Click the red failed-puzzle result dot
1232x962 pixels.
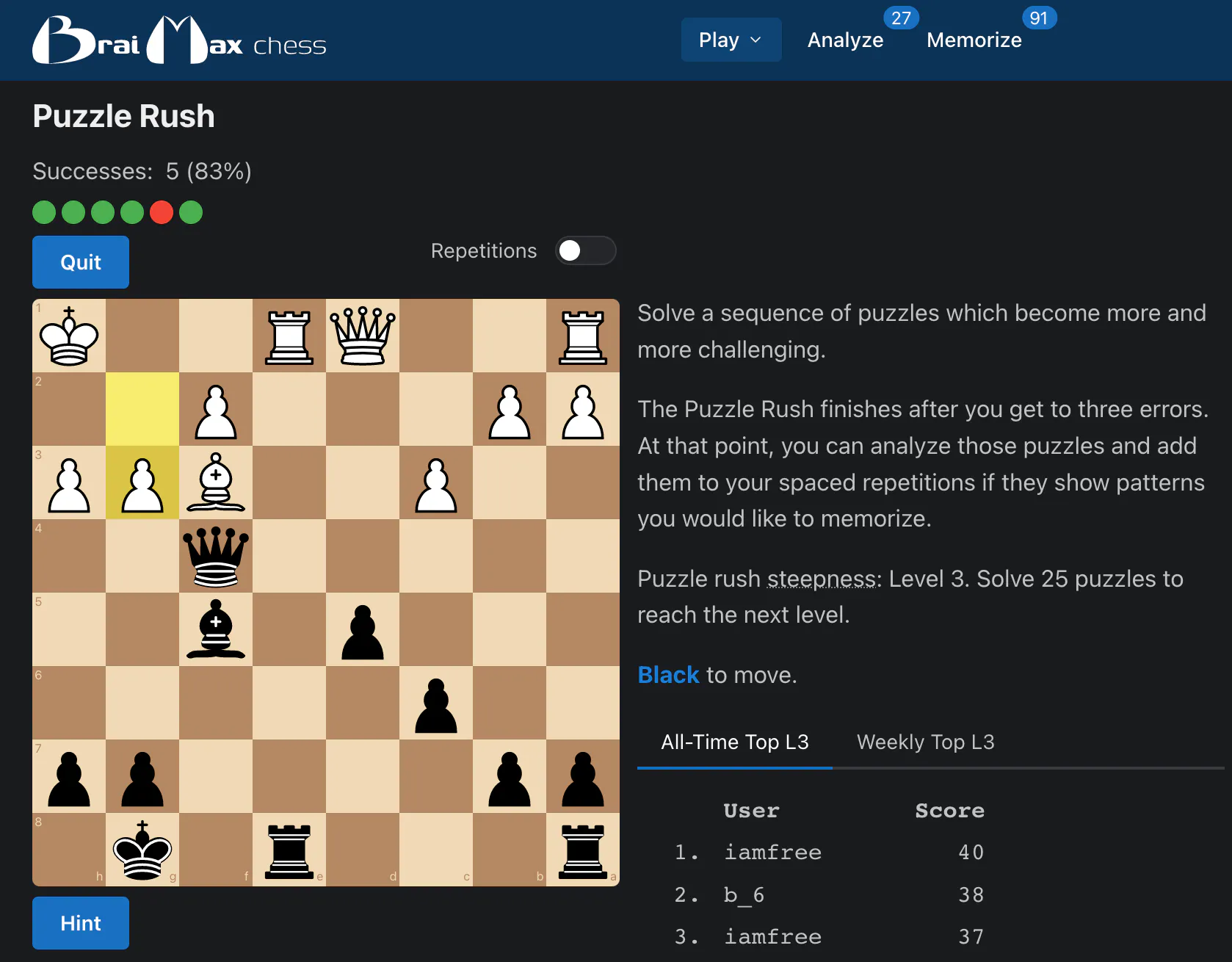click(162, 212)
